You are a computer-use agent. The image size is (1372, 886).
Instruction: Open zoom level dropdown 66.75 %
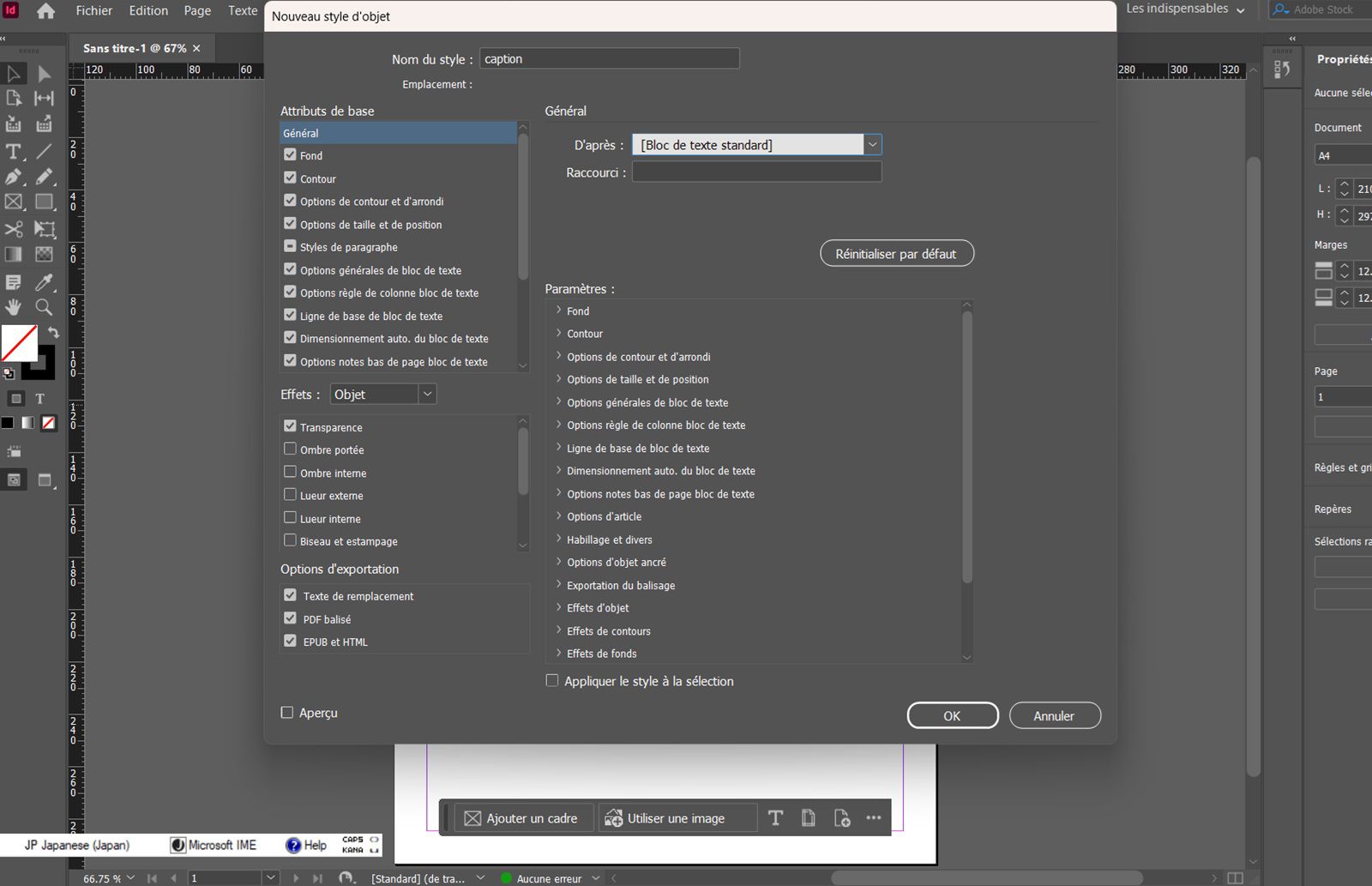coord(130,878)
